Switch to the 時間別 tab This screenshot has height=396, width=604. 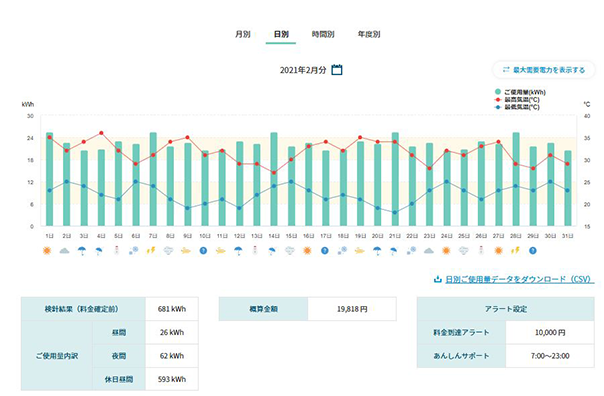point(323,34)
